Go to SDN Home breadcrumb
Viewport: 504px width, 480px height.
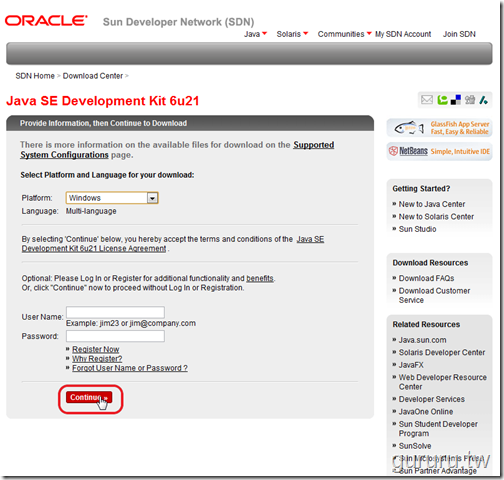coord(35,76)
